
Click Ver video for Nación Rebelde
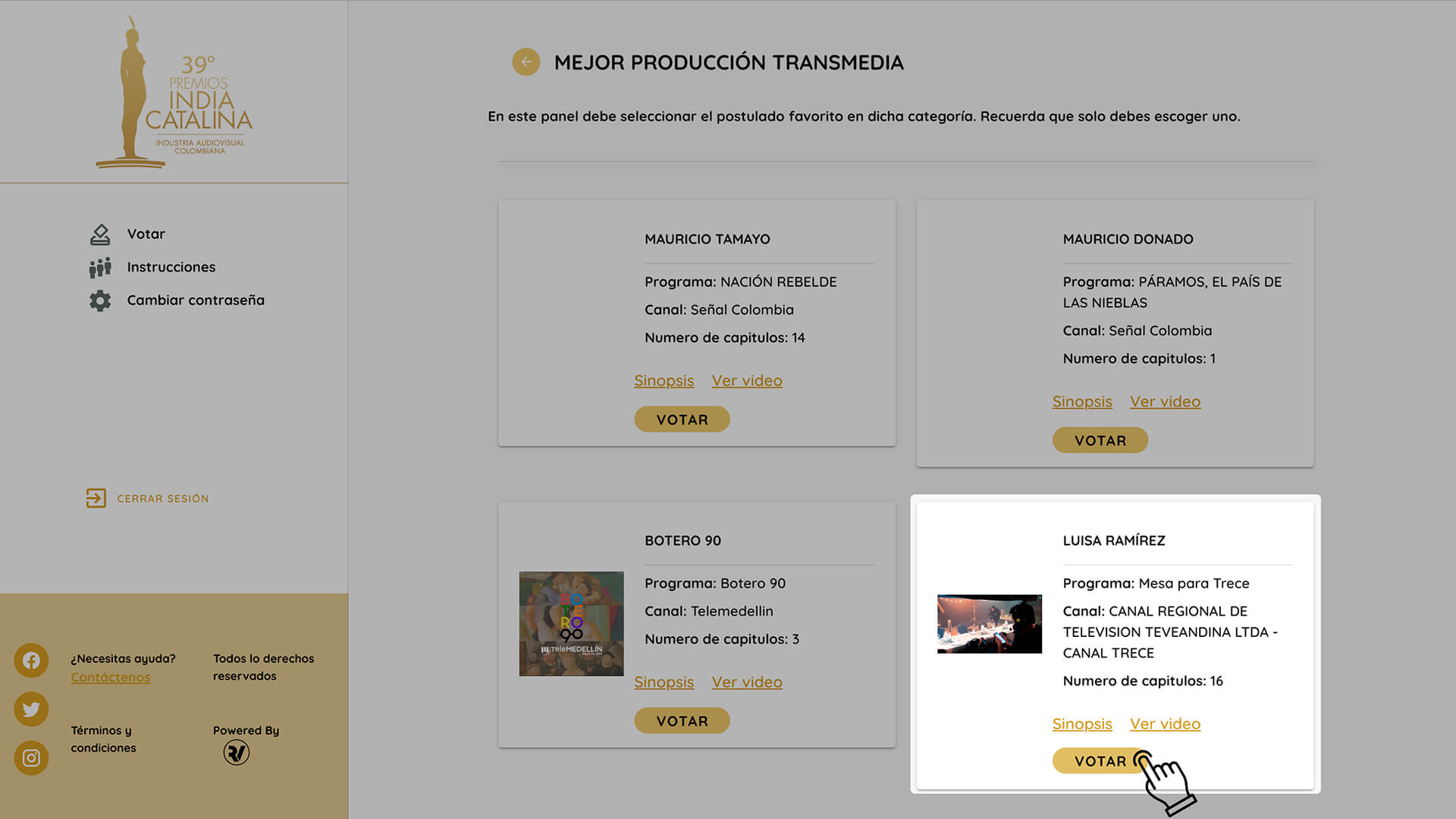tap(746, 381)
